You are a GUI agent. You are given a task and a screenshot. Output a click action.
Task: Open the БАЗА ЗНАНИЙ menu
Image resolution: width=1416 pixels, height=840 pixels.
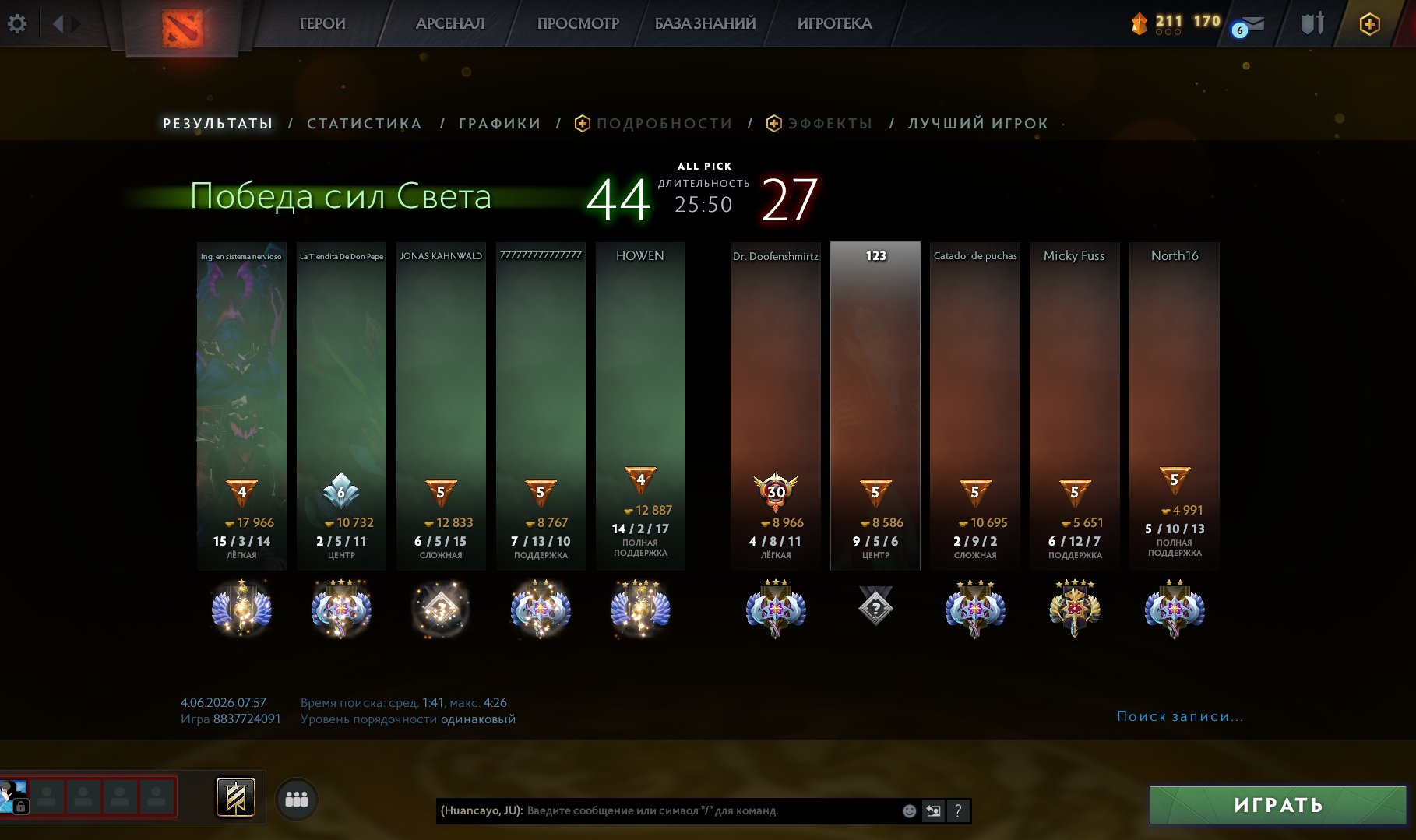click(705, 24)
